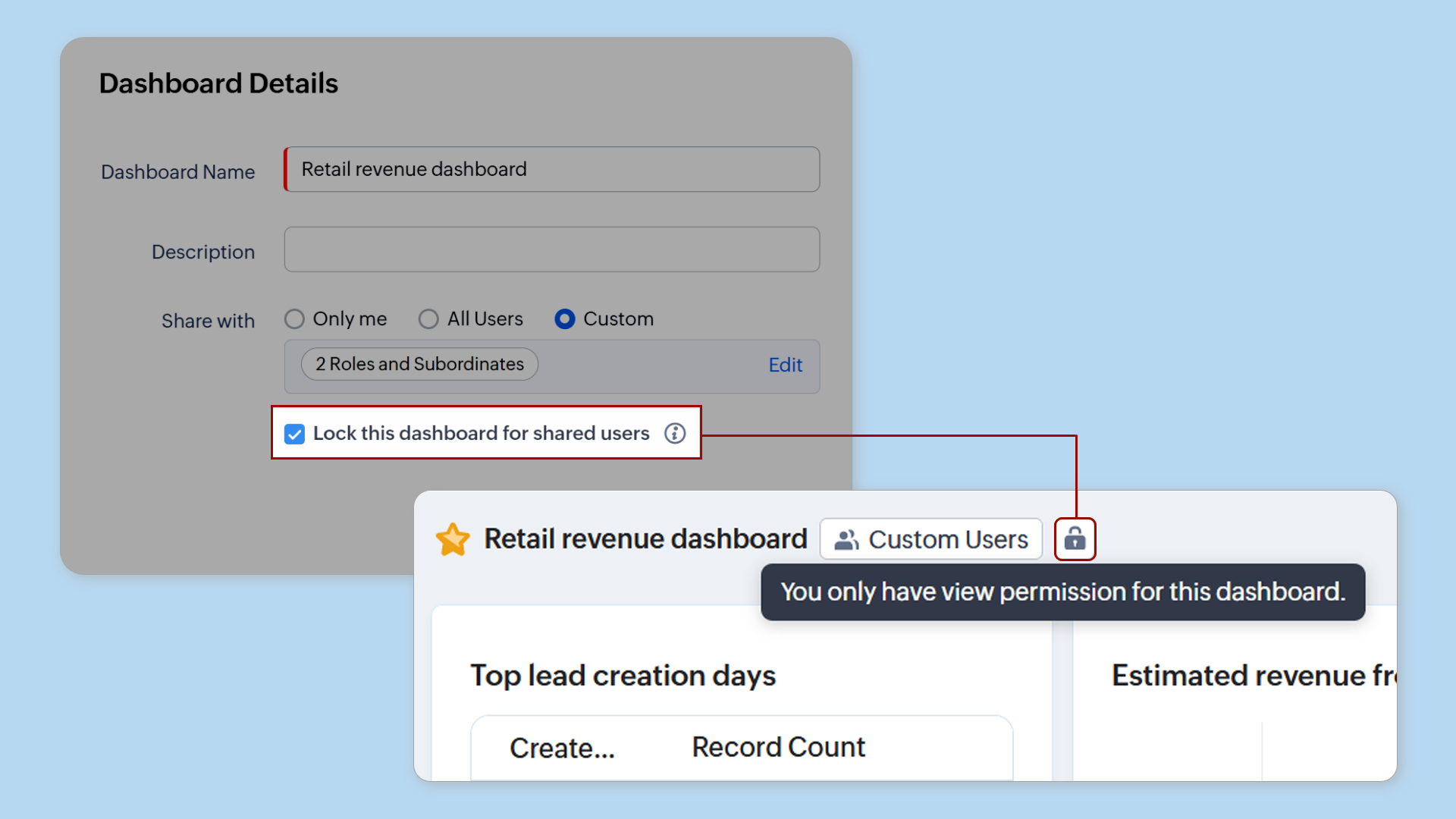Viewport: 1456px width, 819px height.
Task: Click the lock icon next to Custom Users
Action: [x=1075, y=538]
